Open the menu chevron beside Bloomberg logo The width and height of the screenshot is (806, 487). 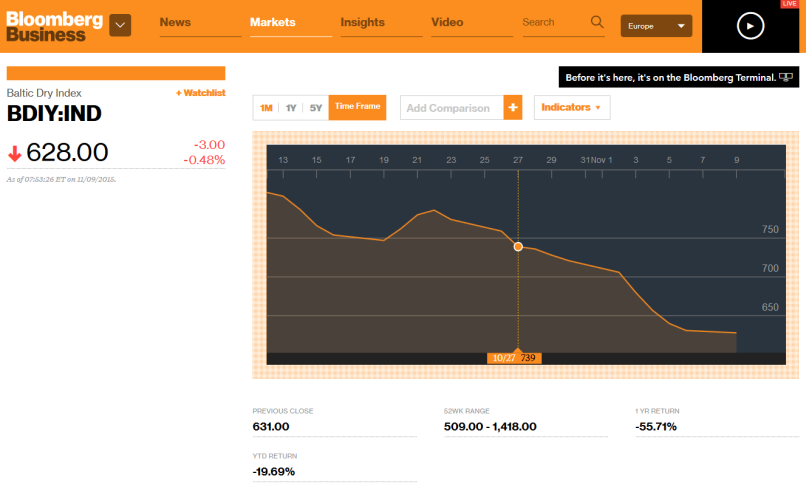120,25
